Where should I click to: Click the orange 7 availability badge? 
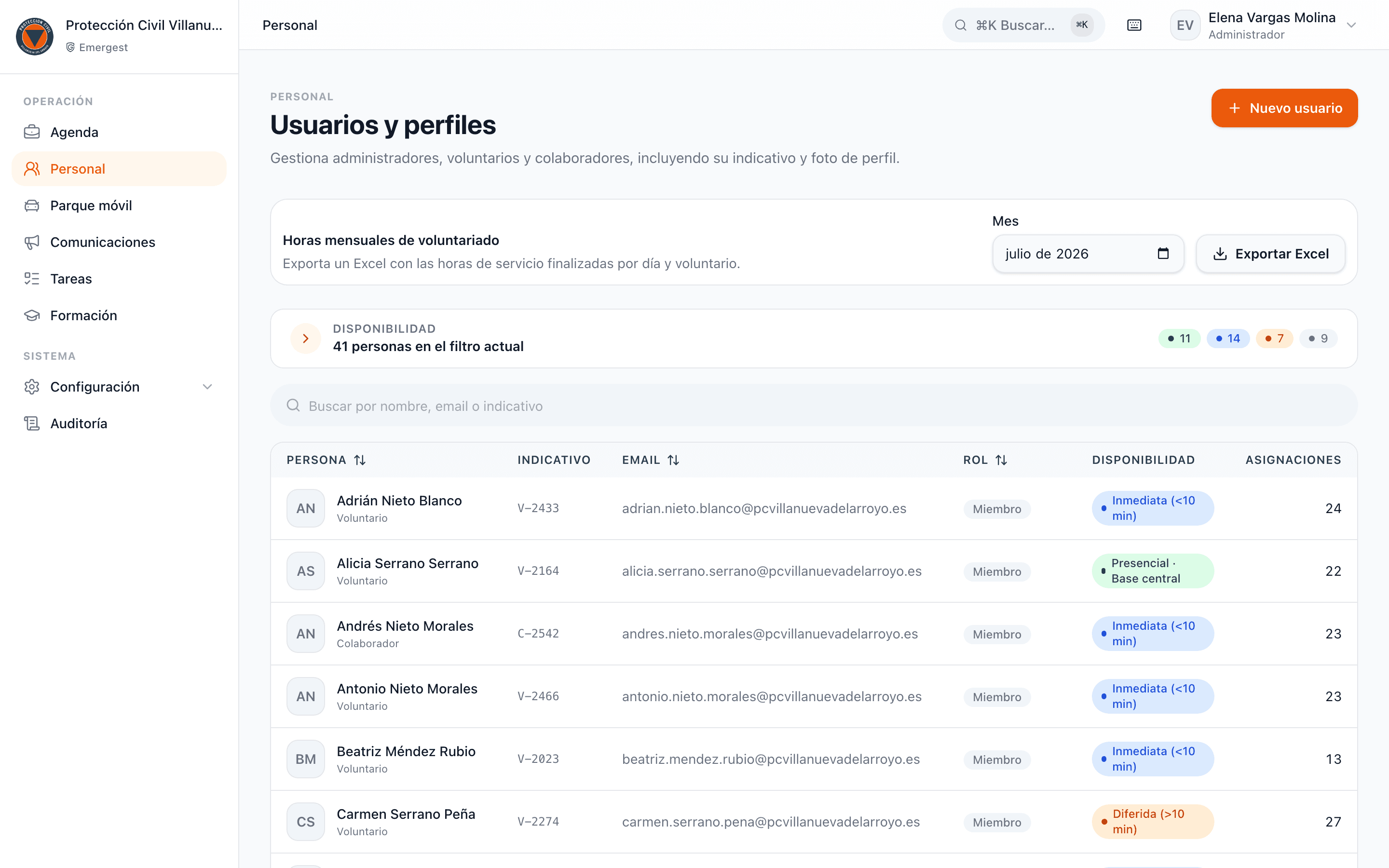[x=1274, y=339]
